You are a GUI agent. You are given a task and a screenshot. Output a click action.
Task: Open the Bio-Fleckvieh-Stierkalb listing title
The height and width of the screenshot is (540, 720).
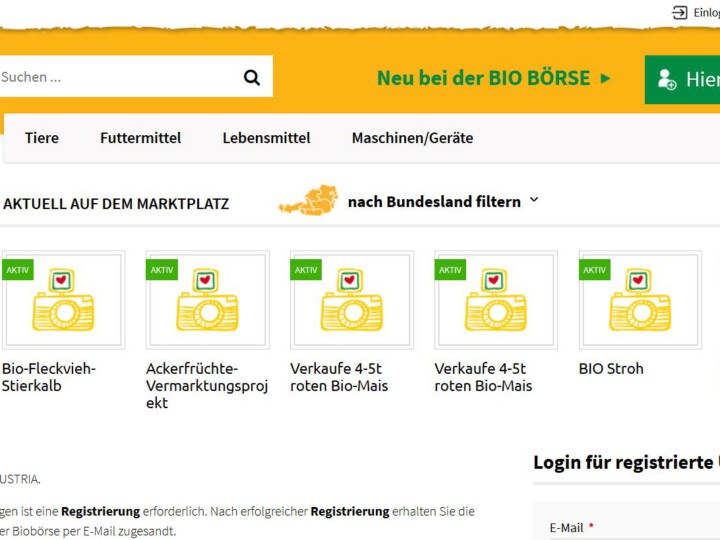[x=49, y=377]
